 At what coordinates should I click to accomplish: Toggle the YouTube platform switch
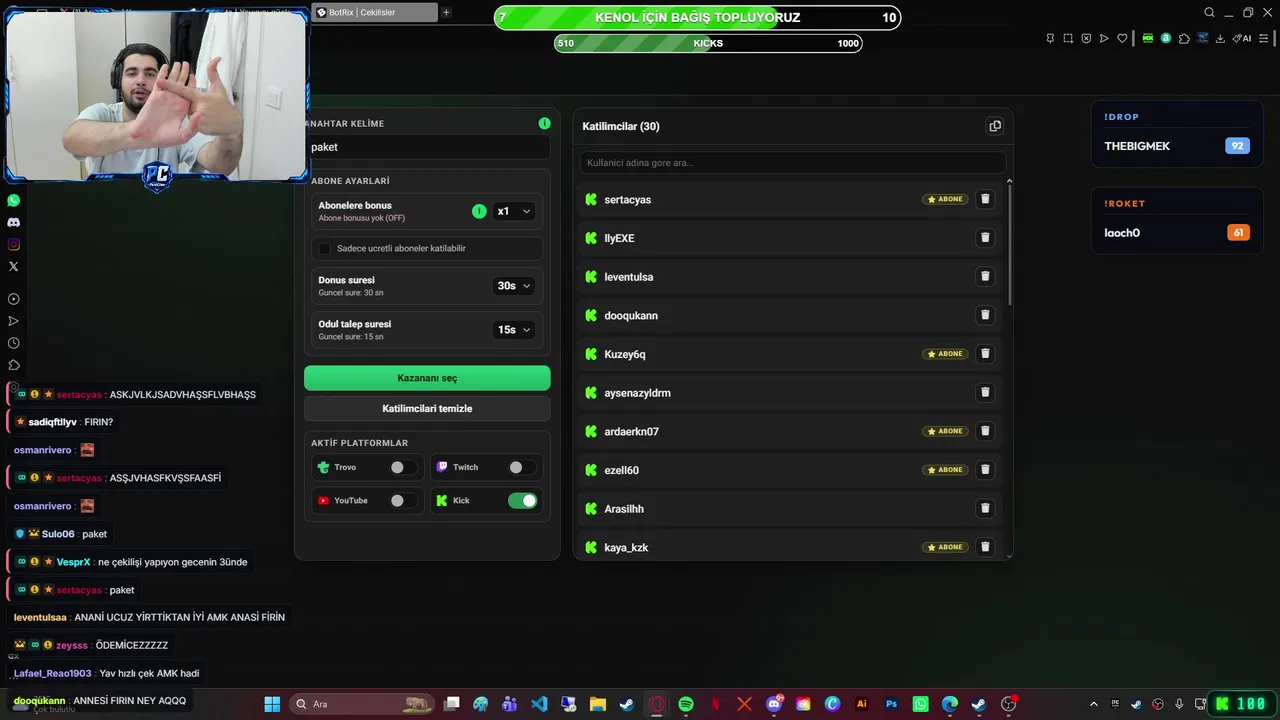pos(403,500)
